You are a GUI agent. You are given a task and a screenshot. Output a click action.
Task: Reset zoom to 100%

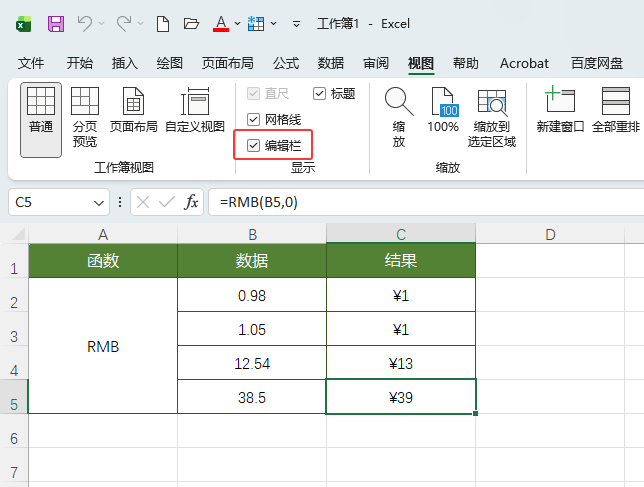(x=443, y=110)
